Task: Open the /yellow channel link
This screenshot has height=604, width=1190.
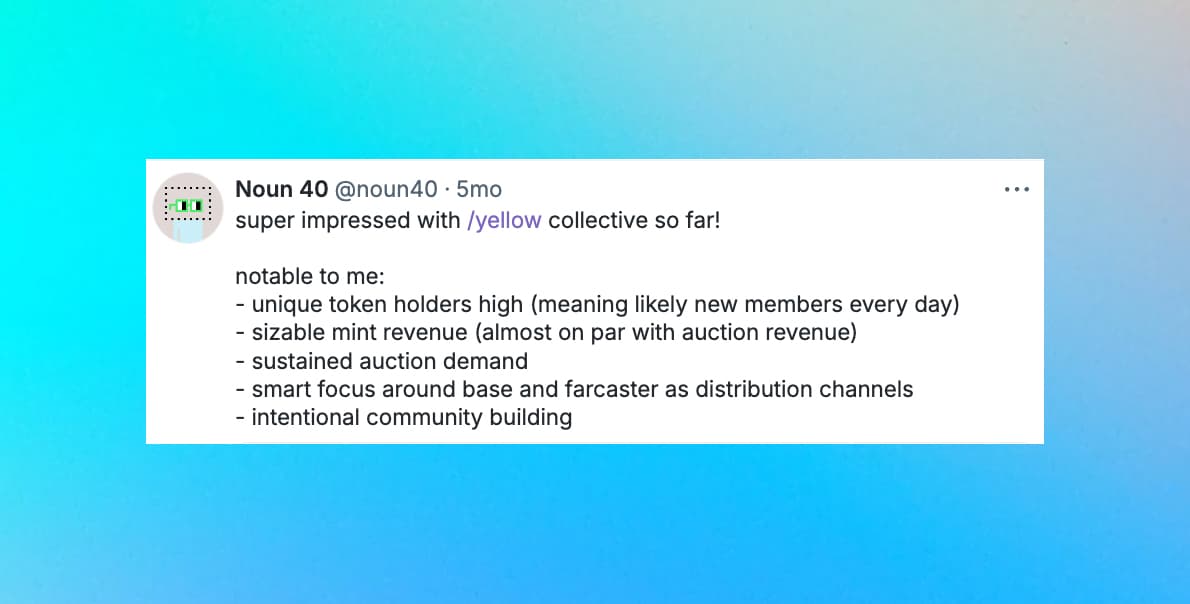Action: [x=504, y=220]
